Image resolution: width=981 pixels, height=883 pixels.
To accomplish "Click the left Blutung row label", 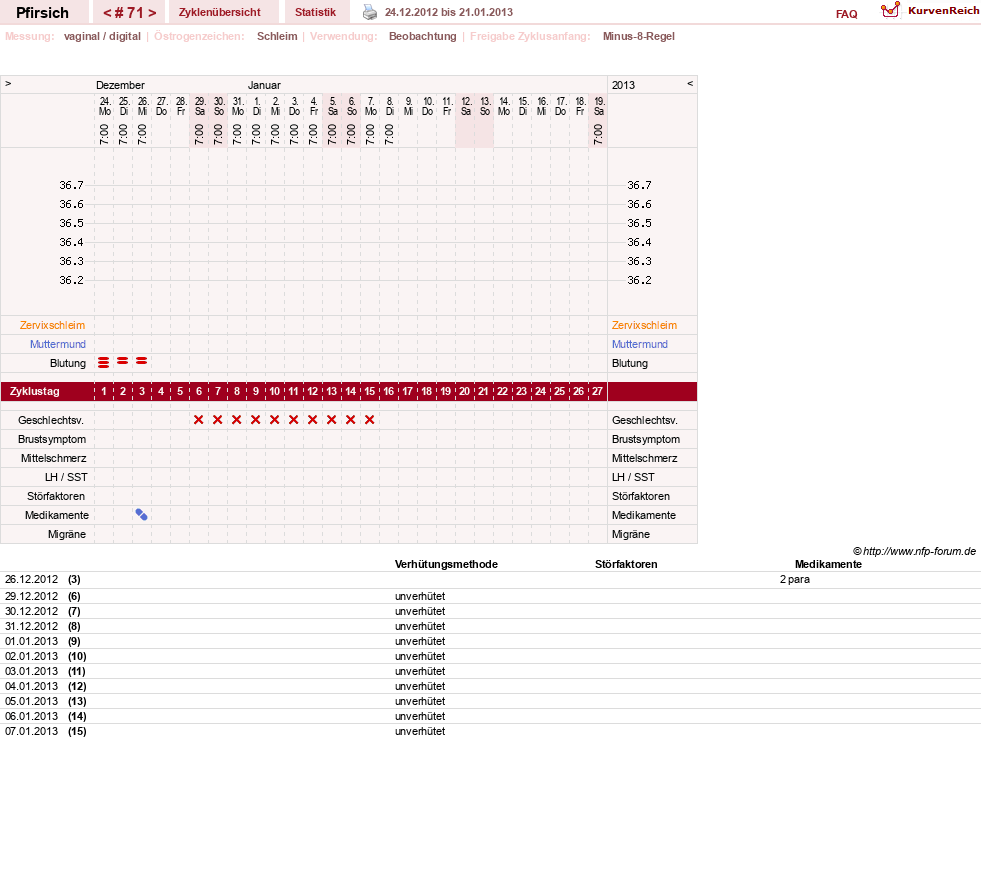I will [68, 363].
